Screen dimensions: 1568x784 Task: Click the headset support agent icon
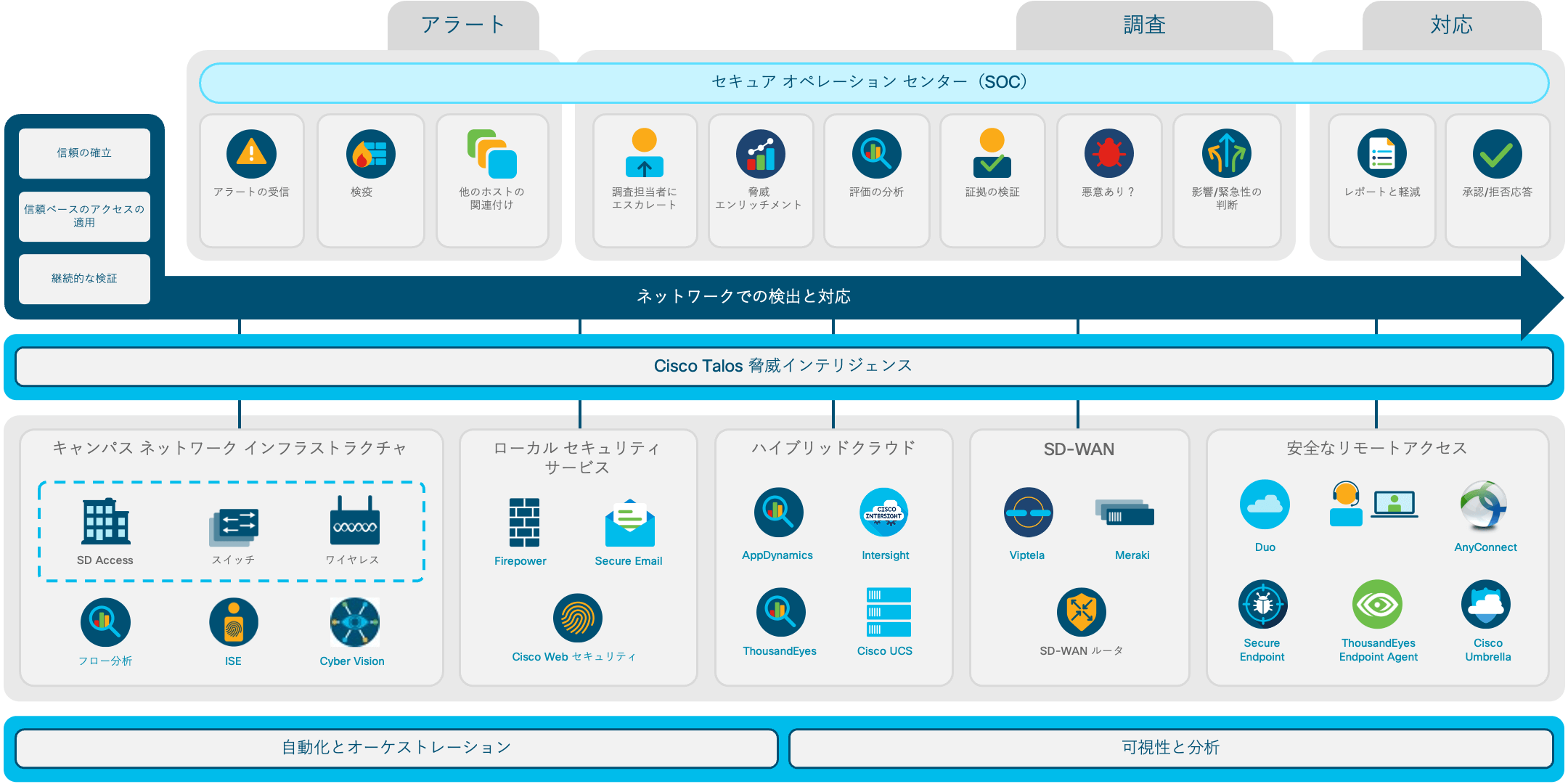pos(1346,504)
